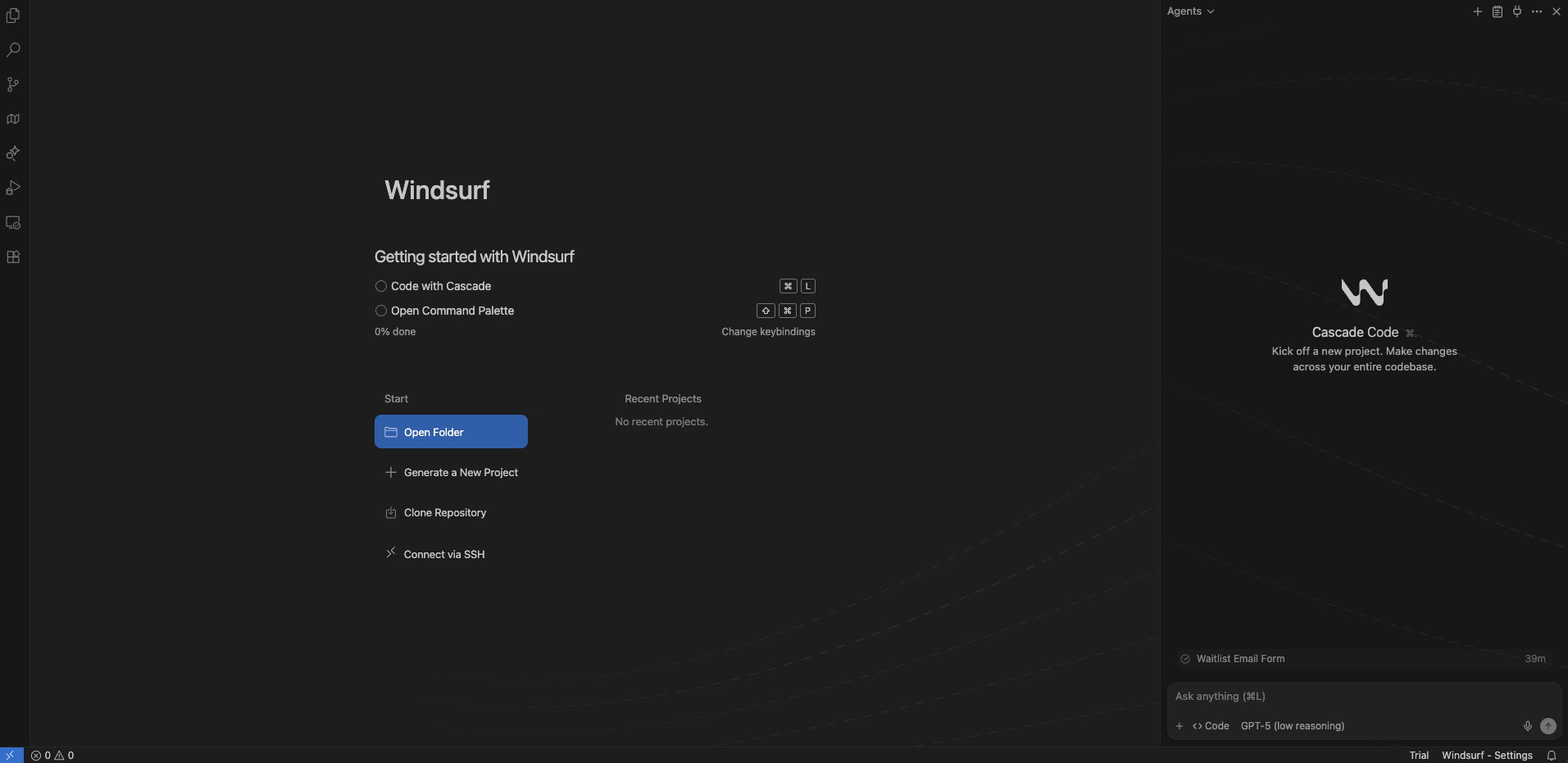Close the Cascade panel
This screenshot has width=1568, height=763.
click(1557, 11)
